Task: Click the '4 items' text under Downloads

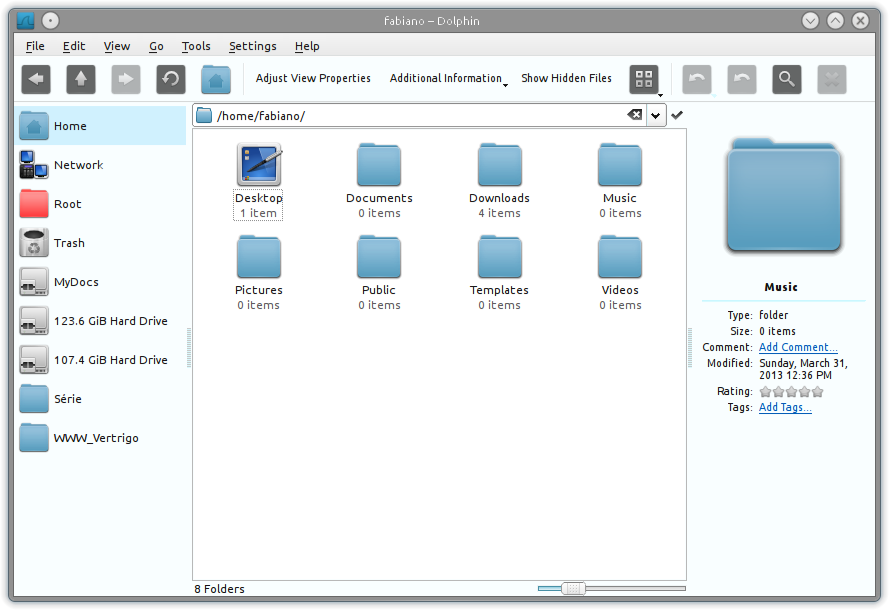Action: tap(499, 213)
